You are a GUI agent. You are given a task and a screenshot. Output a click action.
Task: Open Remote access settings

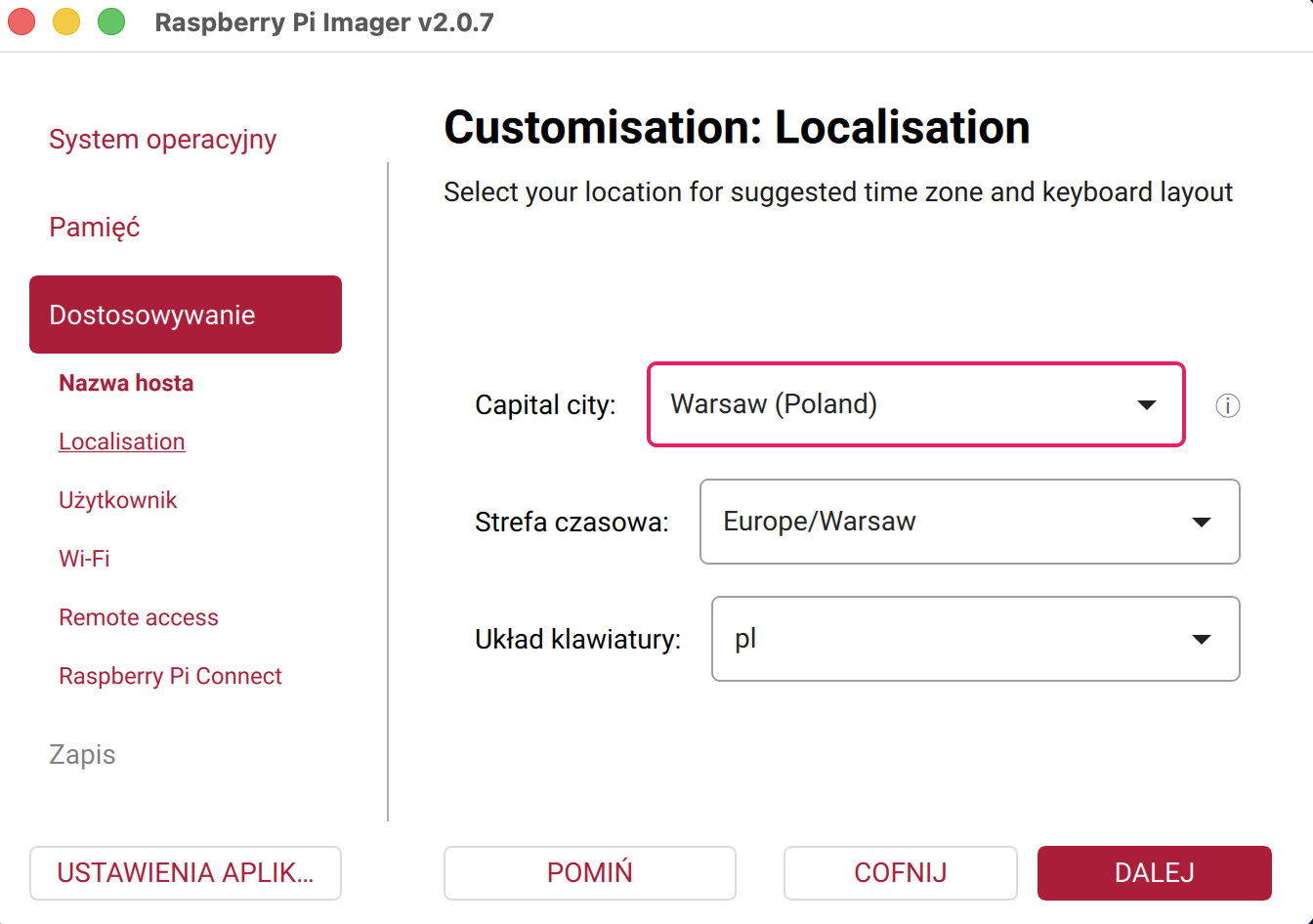pos(139,617)
